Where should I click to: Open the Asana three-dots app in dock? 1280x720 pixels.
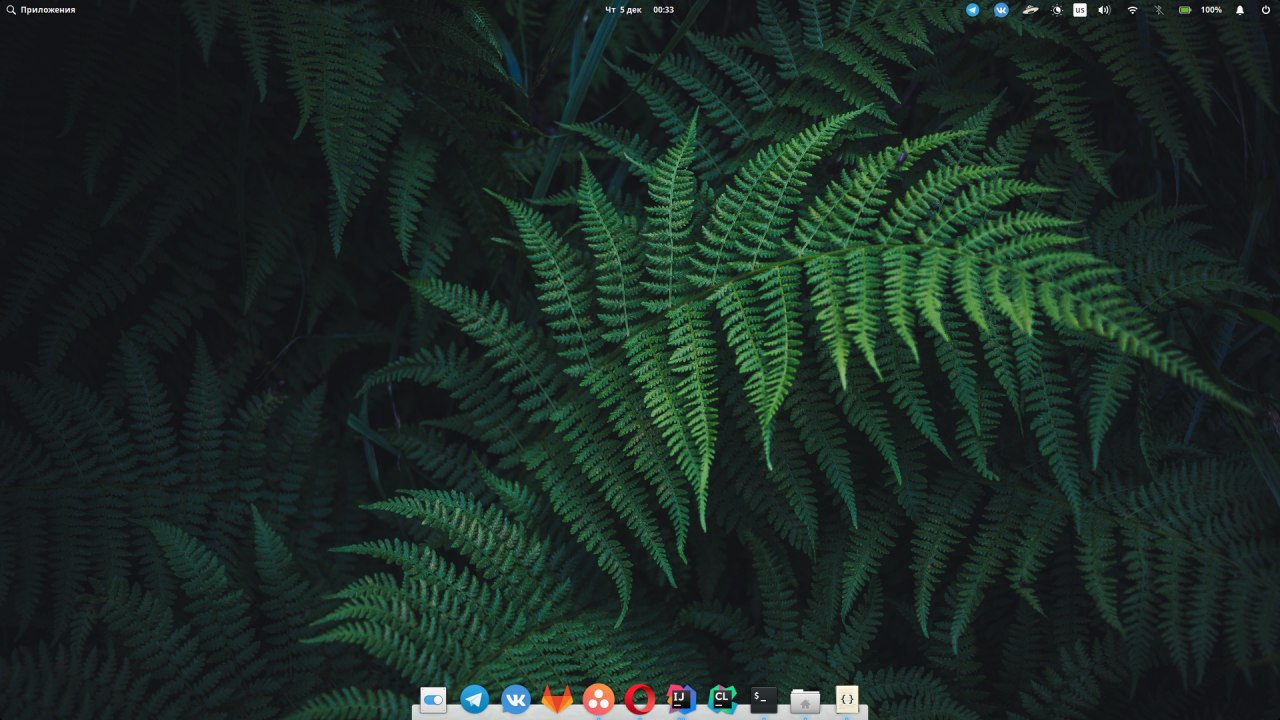[x=598, y=699]
